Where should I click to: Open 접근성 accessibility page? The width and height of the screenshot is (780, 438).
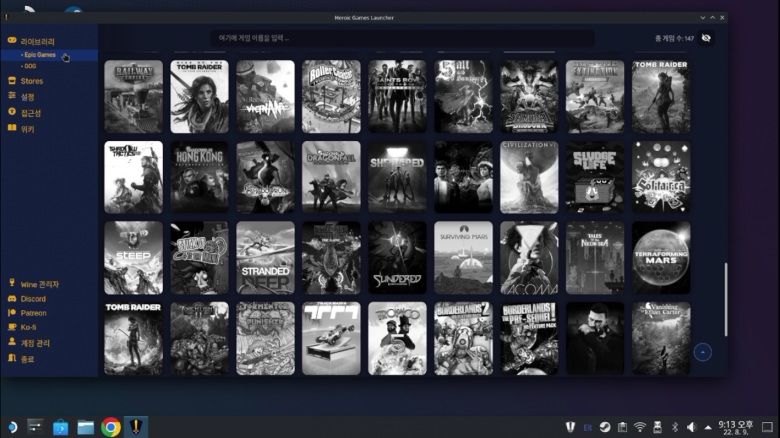(24, 113)
